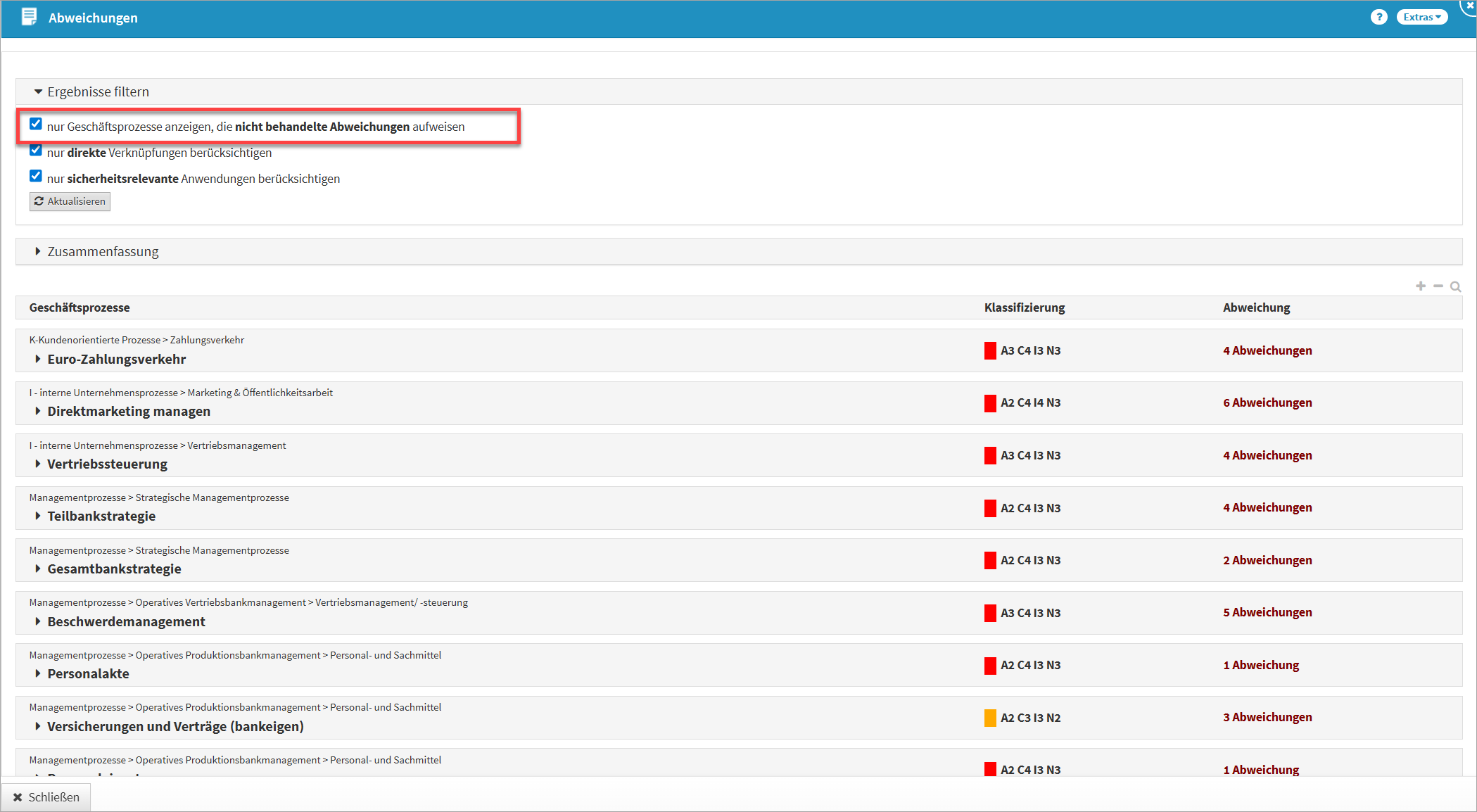Image resolution: width=1477 pixels, height=812 pixels.
Task: Click the refresh icon on Aktualisieren button
Action: tap(39, 201)
